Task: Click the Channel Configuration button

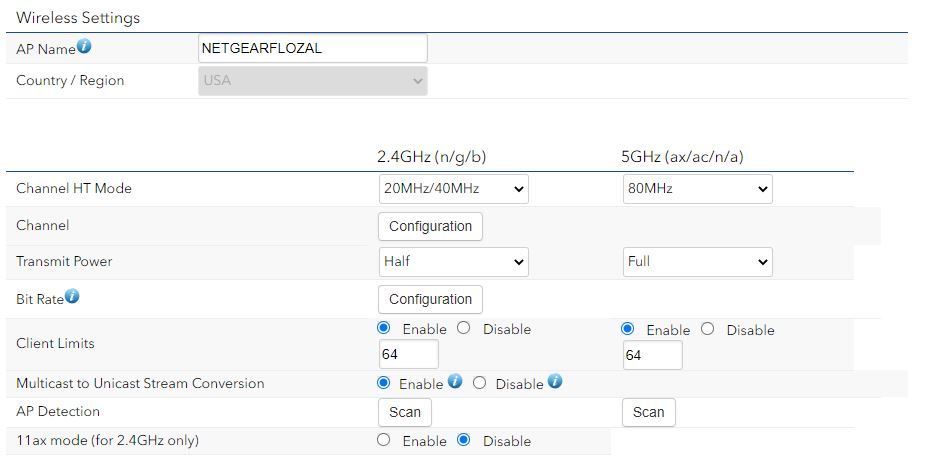Action: click(430, 226)
